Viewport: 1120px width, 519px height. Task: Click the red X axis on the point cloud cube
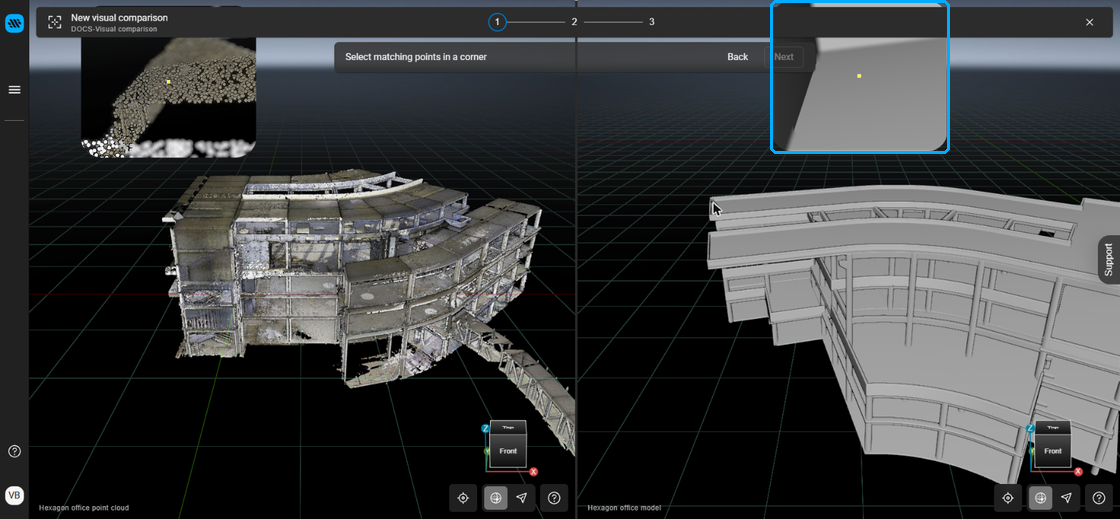click(x=534, y=472)
